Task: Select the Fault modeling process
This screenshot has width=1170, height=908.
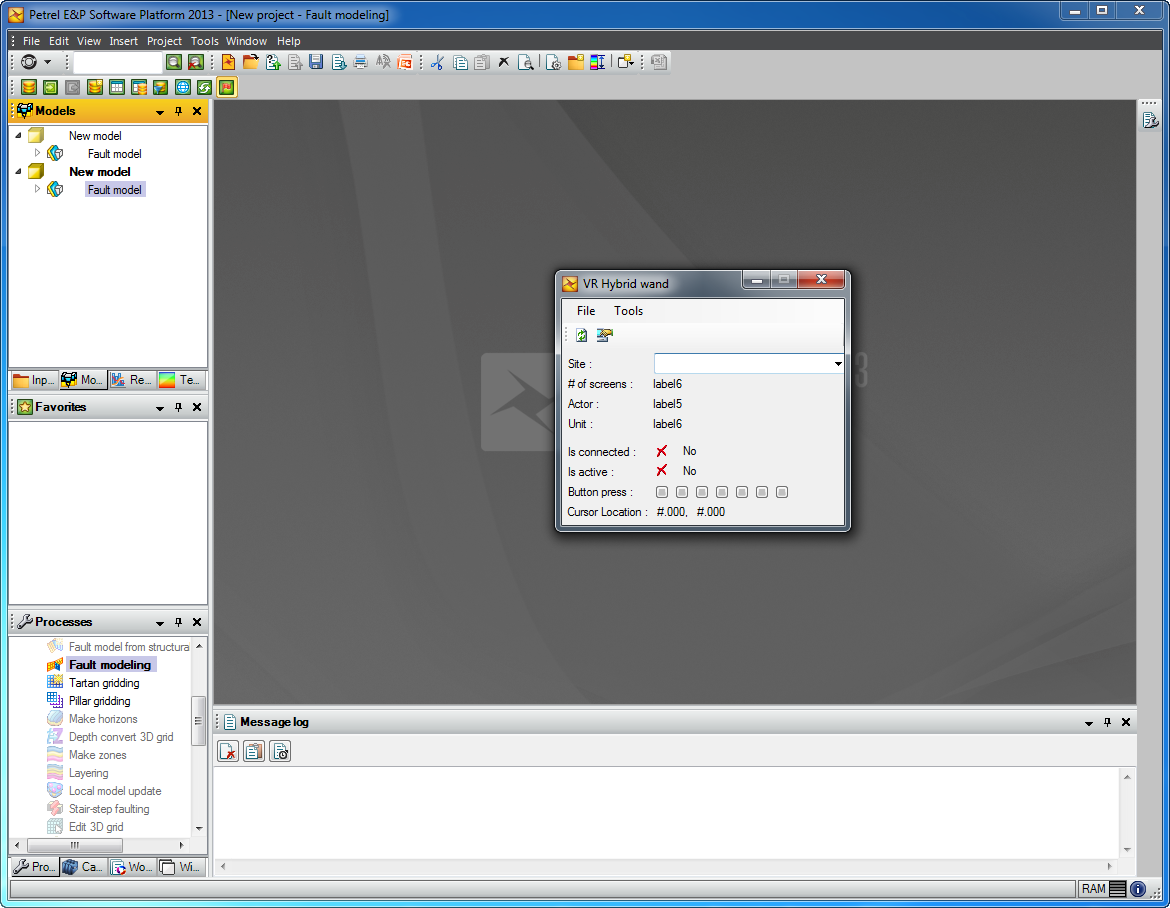Action: (110, 665)
